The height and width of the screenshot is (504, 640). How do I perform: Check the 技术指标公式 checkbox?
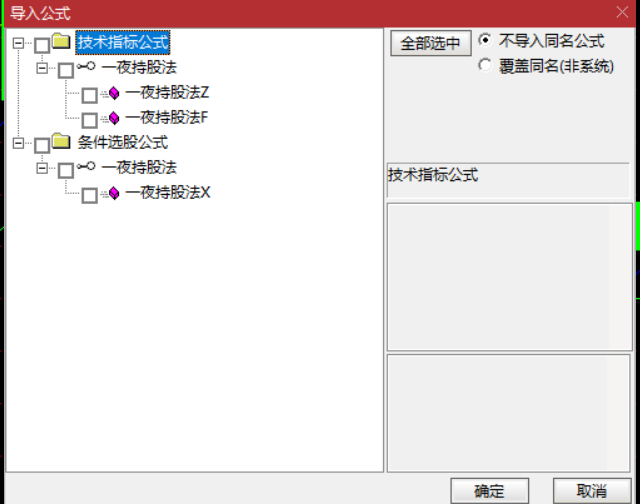[42, 45]
